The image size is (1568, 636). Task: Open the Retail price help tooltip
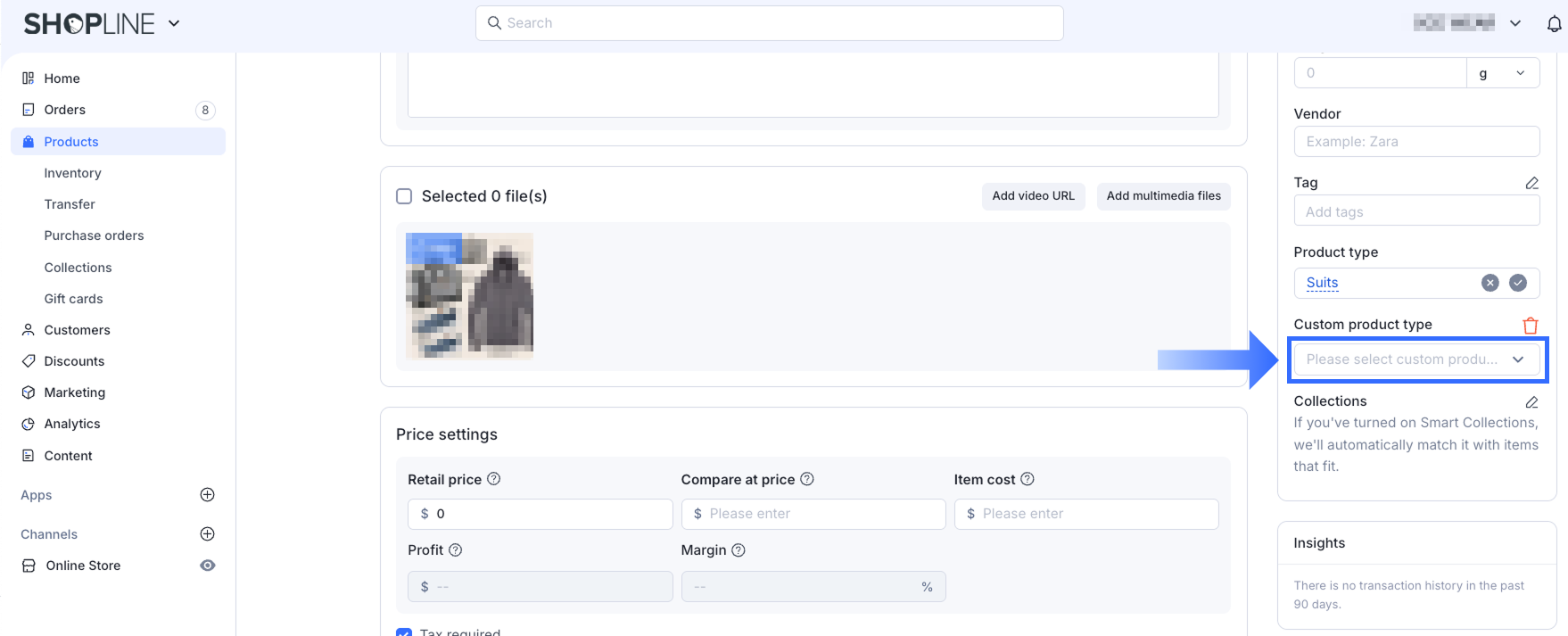tap(493, 479)
